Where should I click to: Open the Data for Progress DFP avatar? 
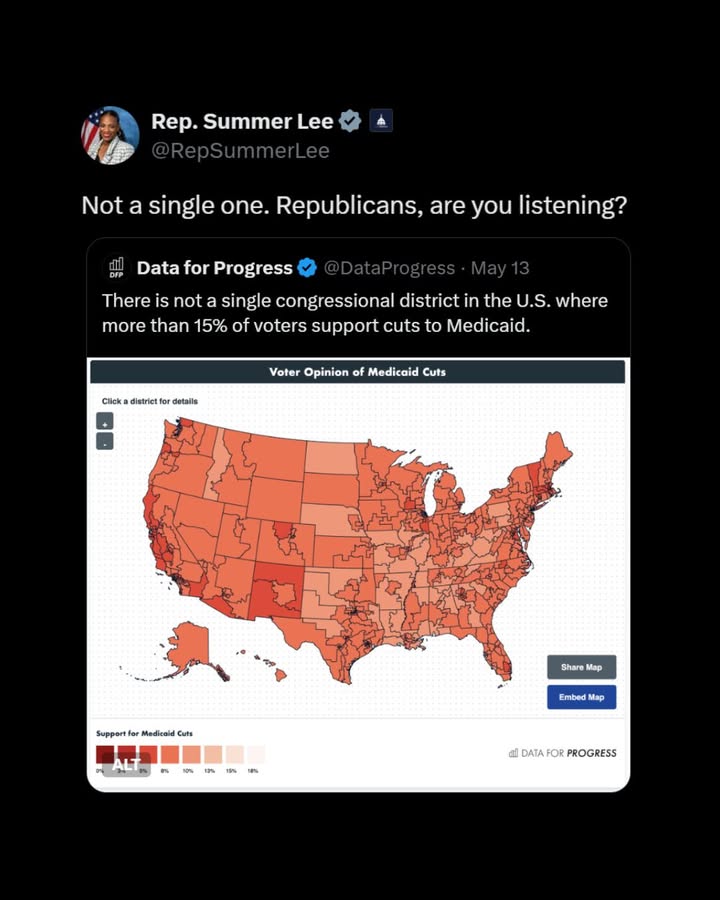coord(117,267)
